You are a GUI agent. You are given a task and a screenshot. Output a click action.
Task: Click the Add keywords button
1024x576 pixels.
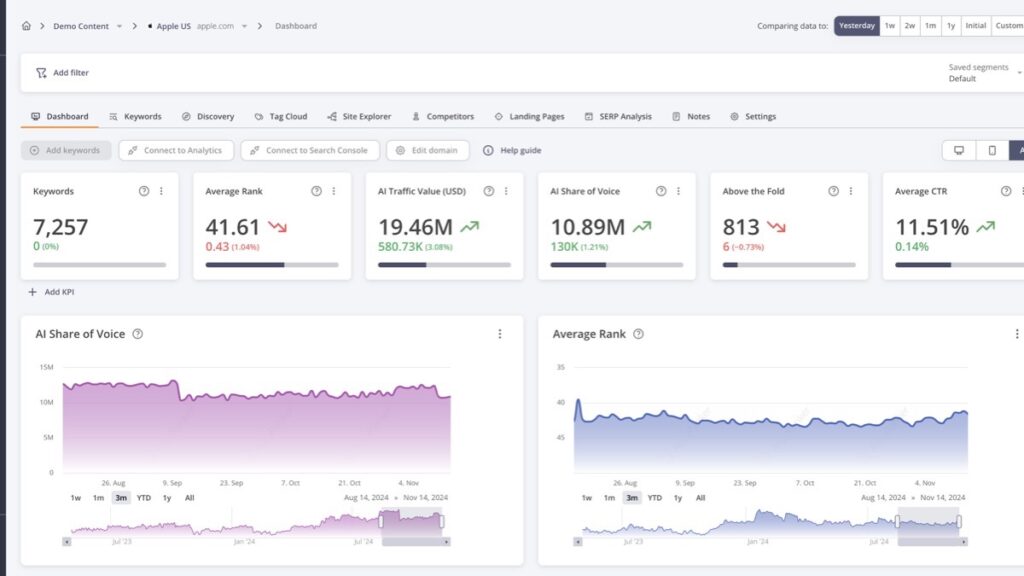pos(66,150)
